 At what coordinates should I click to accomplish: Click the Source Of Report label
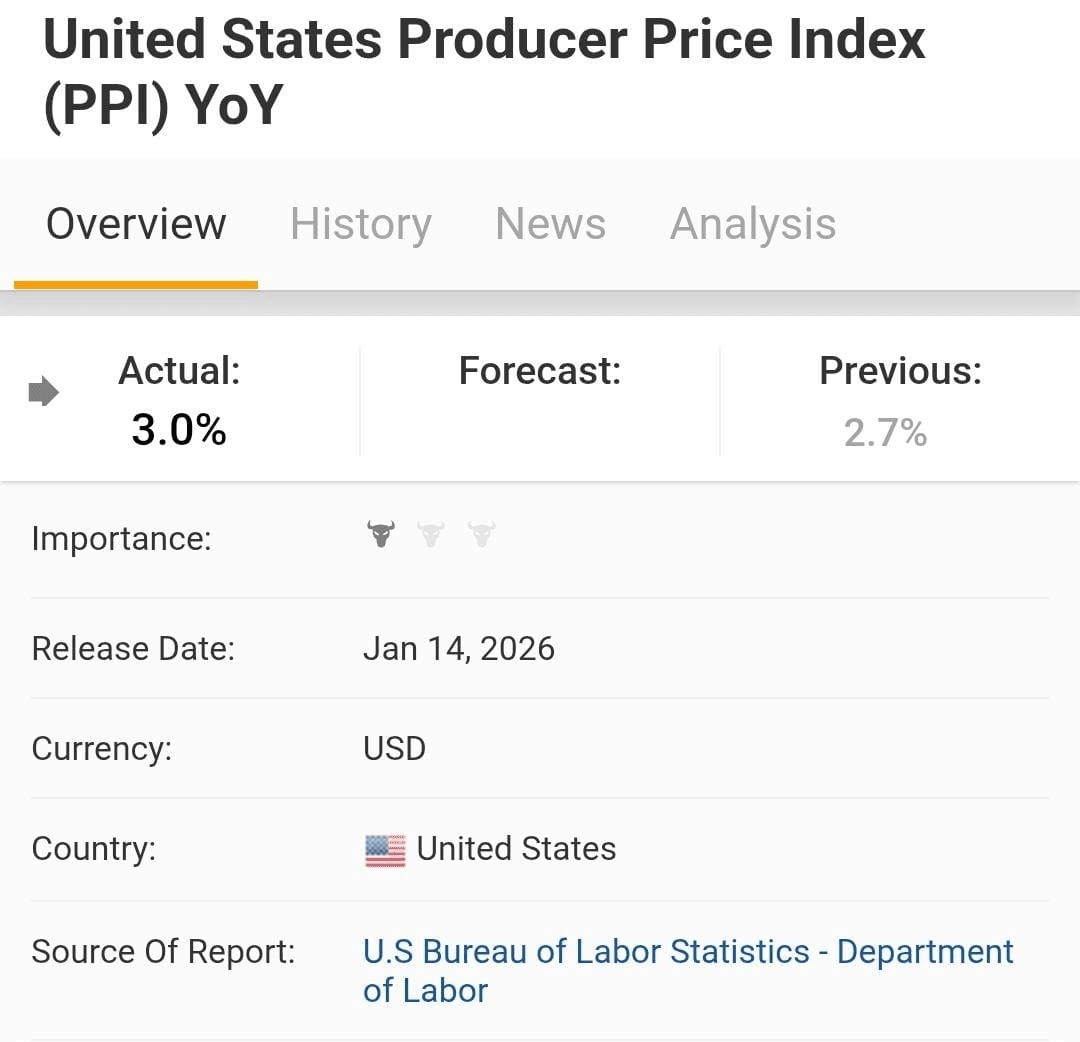pos(163,951)
